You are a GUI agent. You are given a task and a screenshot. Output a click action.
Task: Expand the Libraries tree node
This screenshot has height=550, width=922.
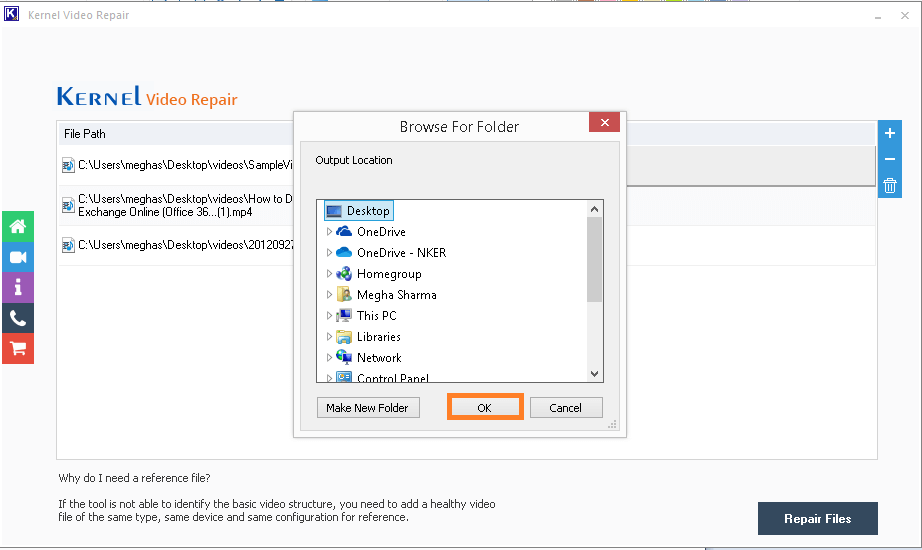[x=329, y=336]
